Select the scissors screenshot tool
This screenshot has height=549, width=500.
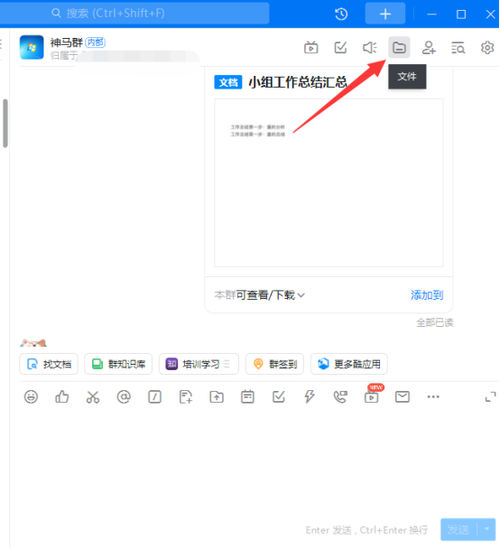pos(93,397)
